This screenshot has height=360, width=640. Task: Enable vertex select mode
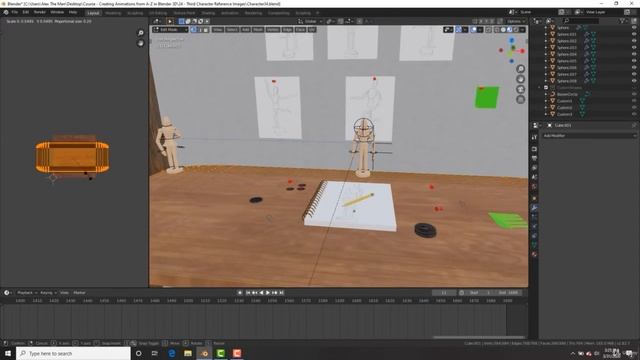coord(193,29)
